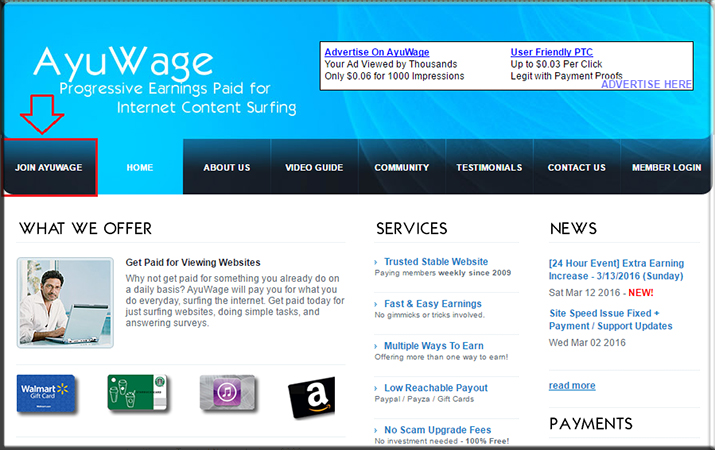Screen dimensions: 715x450
Task: Click the ADVERTISE HERE link
Action: click(647, 84)
